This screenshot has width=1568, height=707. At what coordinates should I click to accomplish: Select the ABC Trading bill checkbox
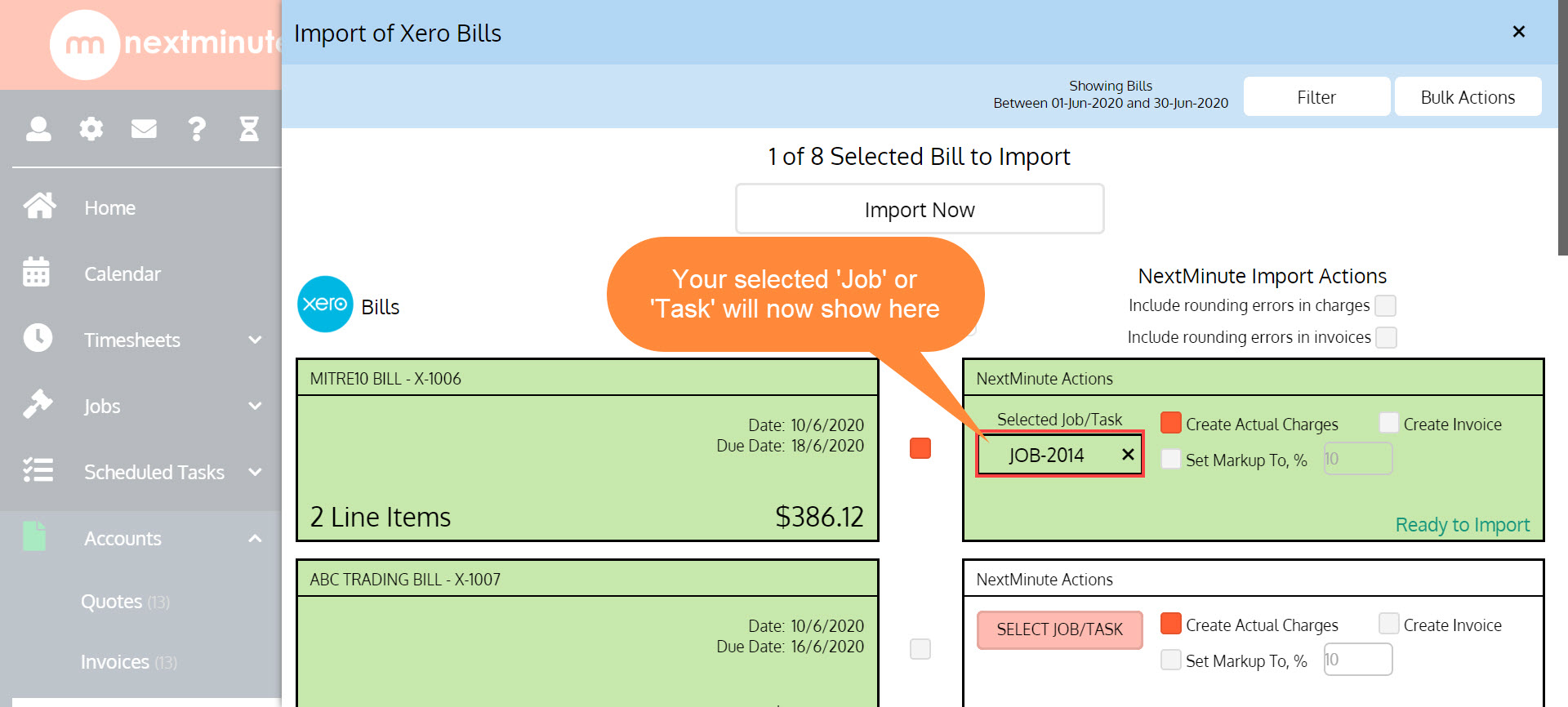(x=920, y=649)
